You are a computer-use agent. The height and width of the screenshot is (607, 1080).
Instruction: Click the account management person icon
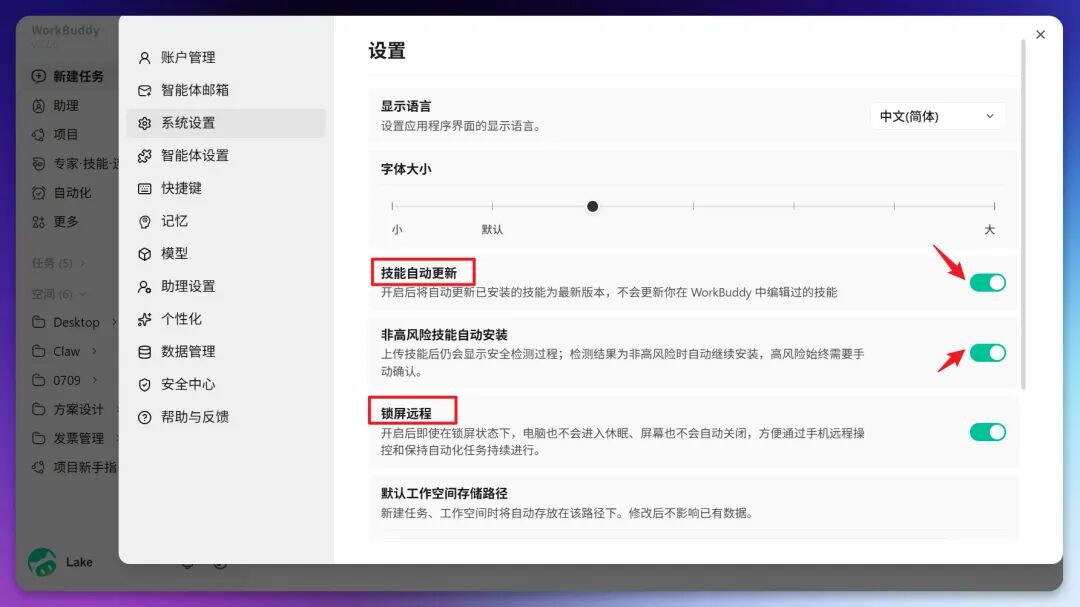[144, 58]
